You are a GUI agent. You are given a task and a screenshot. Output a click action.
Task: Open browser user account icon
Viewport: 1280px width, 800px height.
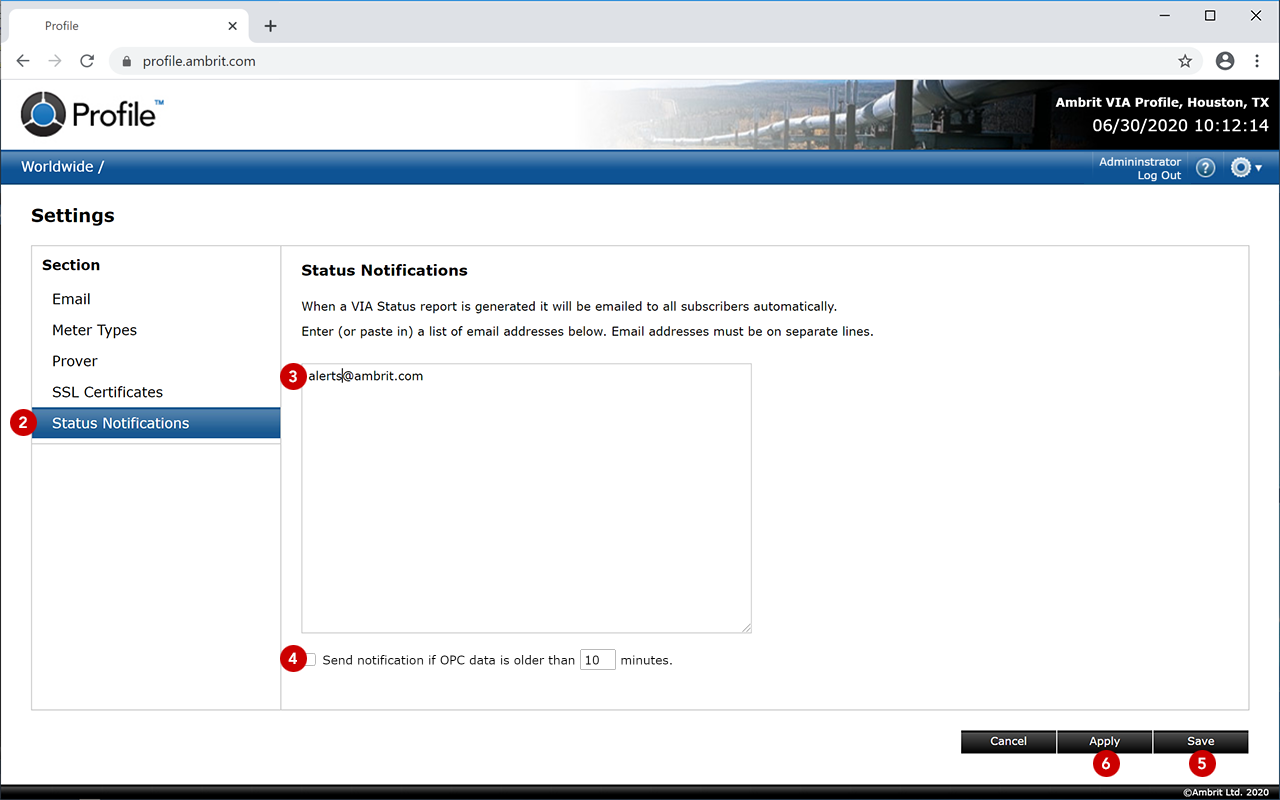(x=1225, y=61)
